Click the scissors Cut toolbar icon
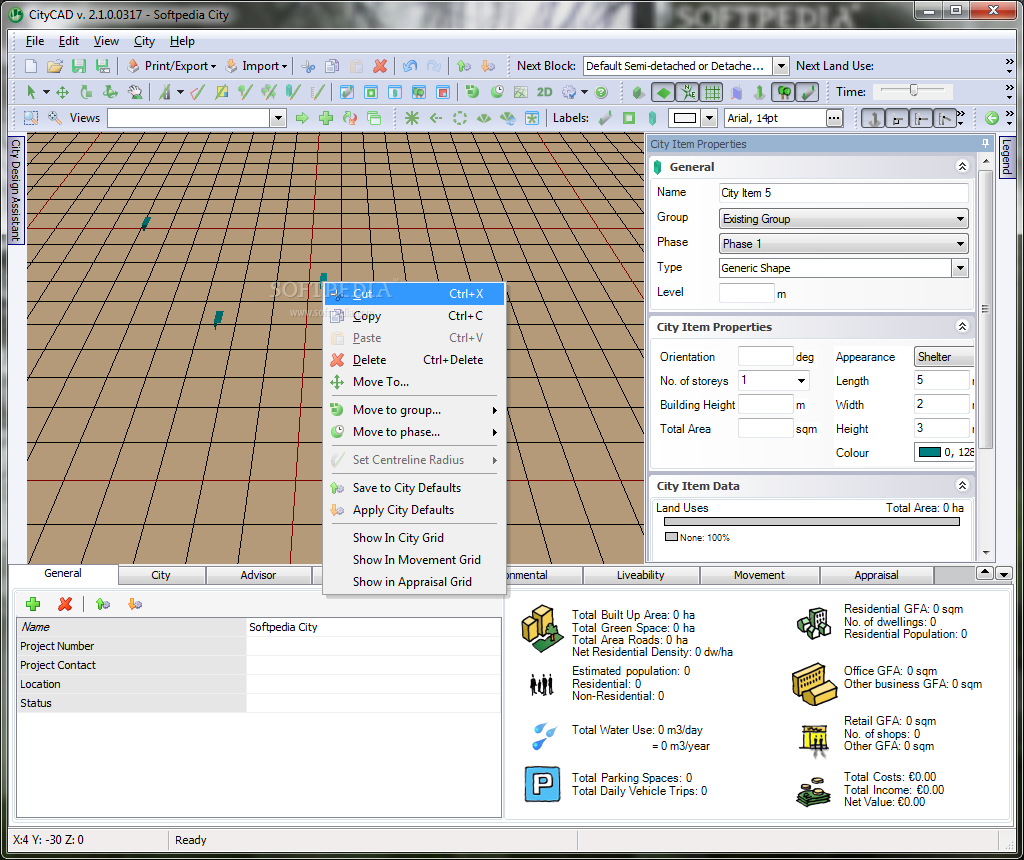 [x=308, y=66]
